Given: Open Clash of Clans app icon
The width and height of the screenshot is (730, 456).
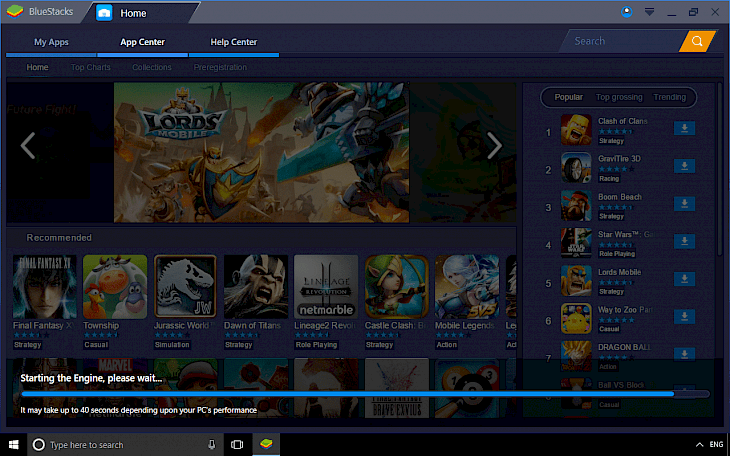Looking at the screenshot, I should pos(576,129).
